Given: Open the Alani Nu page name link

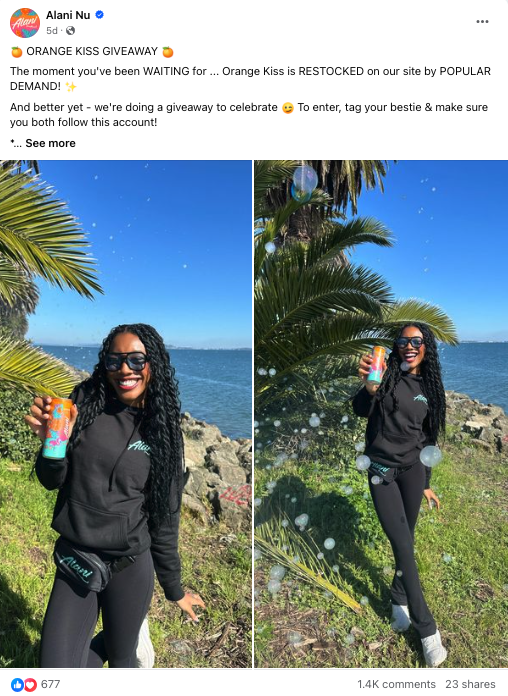Looking at the screenshot, I should tap(68, 15).
